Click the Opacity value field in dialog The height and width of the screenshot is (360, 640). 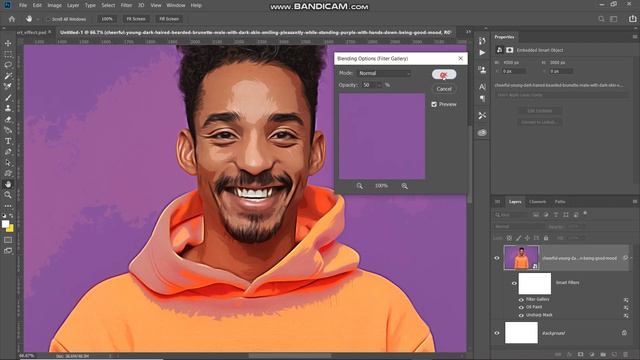tap(368, 85)
